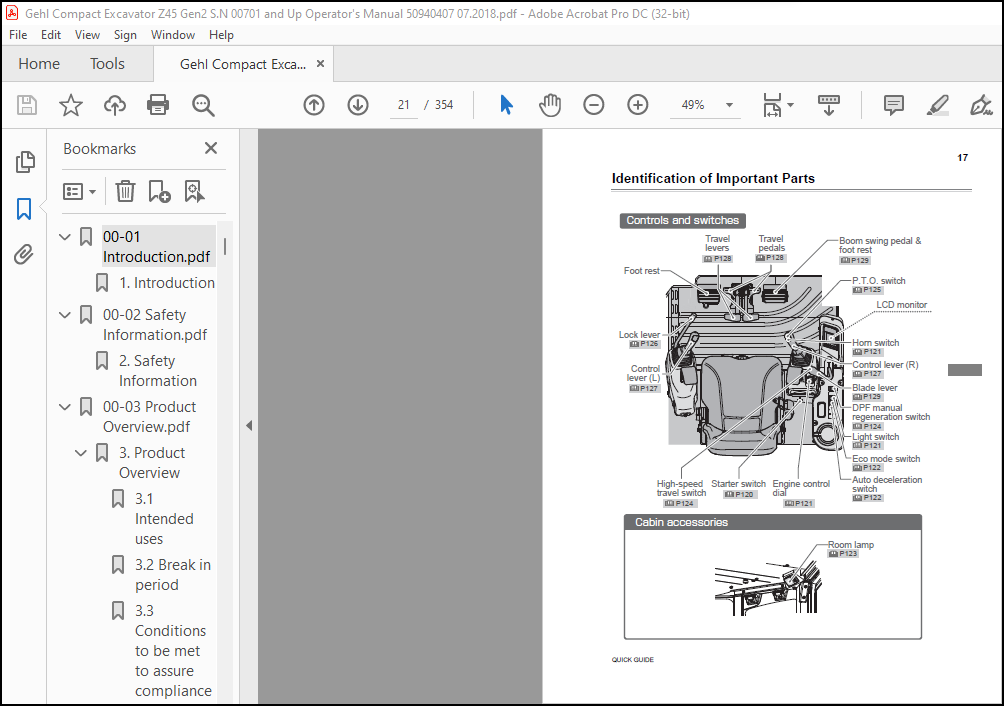Open the 3.1 Intended uses bookmark
This screenshot has height=706, width=1004.
click(164, 518)
